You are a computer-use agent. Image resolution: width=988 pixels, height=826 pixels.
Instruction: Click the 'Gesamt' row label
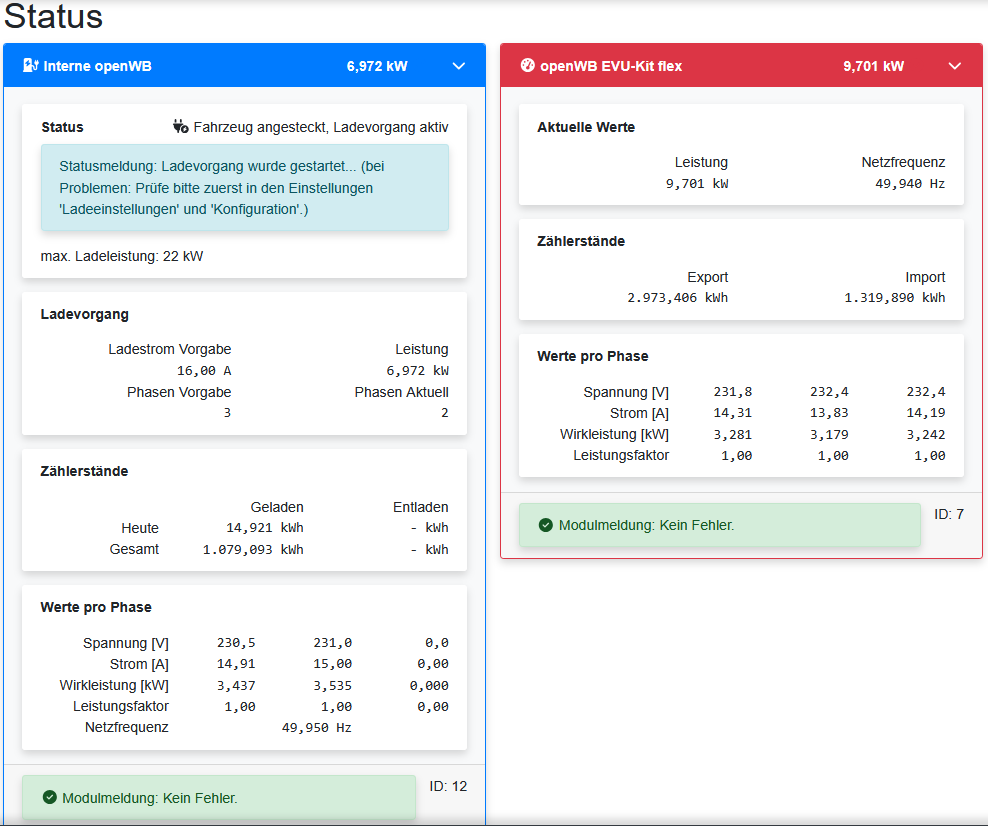(x=134, y=549)
